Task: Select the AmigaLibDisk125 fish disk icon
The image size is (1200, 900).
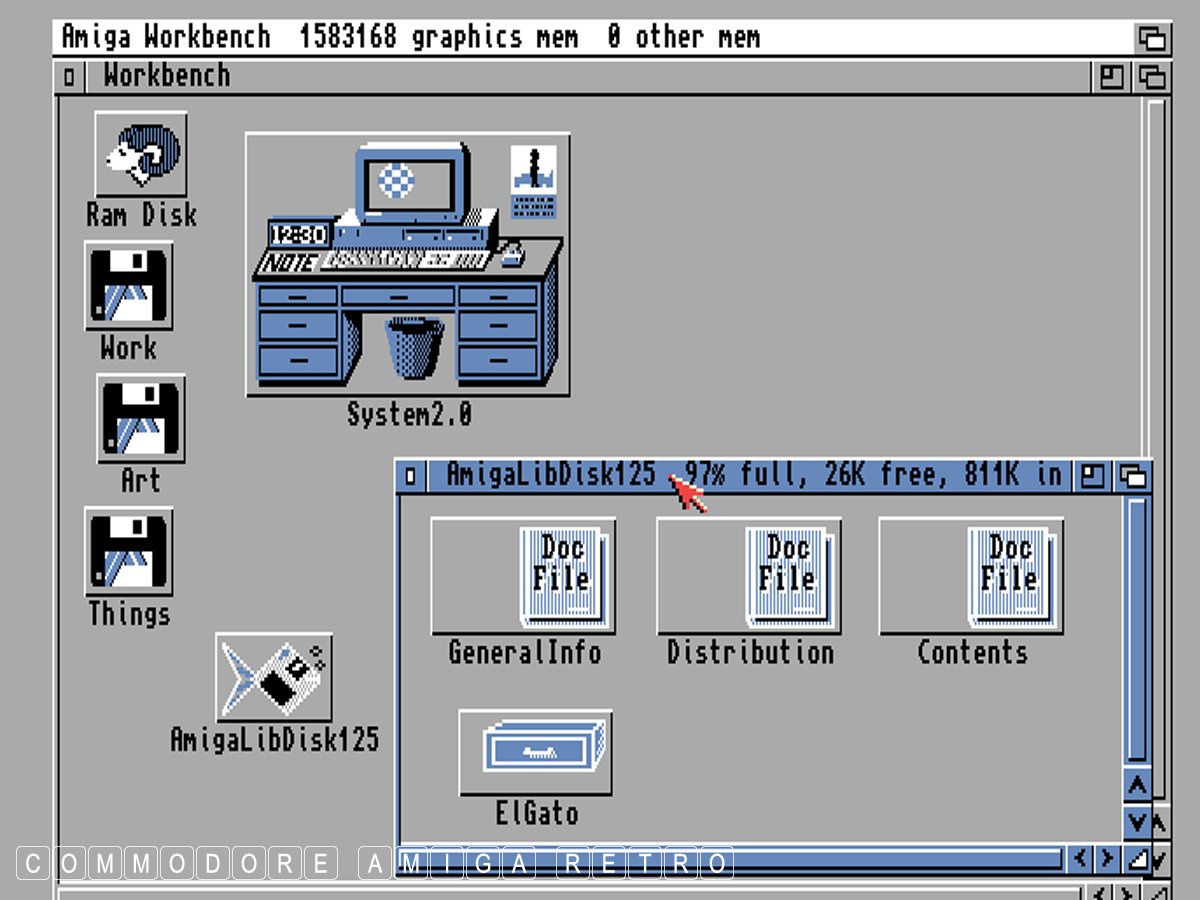Action: [274, 678]
